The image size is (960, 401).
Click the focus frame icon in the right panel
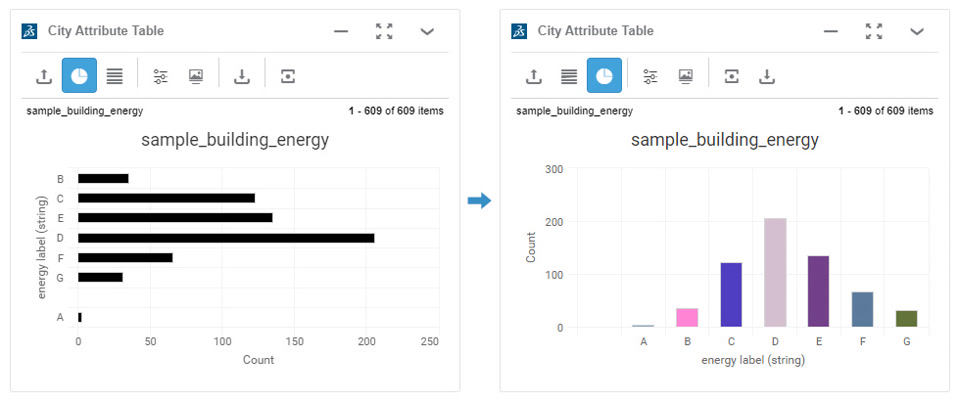click(732, 76)
